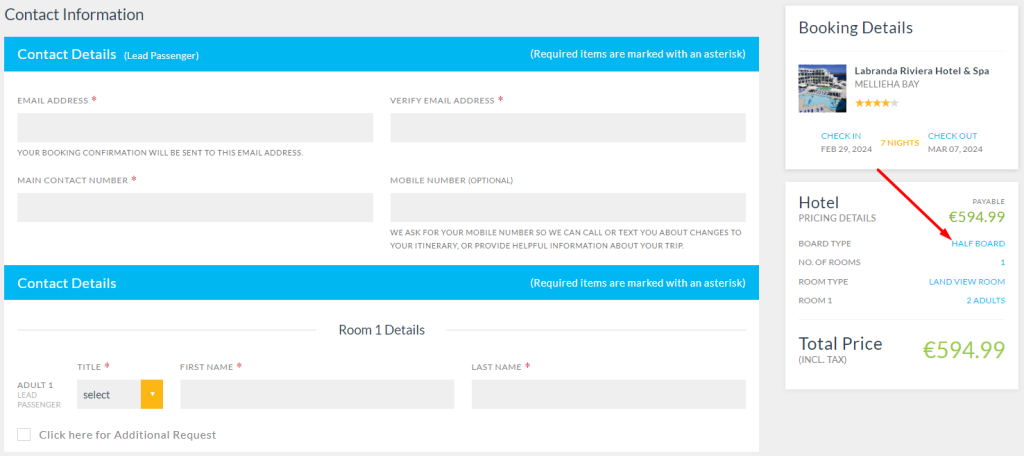Tick the Additional Request checkbox
Viewport: 1024px width, 456px height.
(x=24, y=434)
